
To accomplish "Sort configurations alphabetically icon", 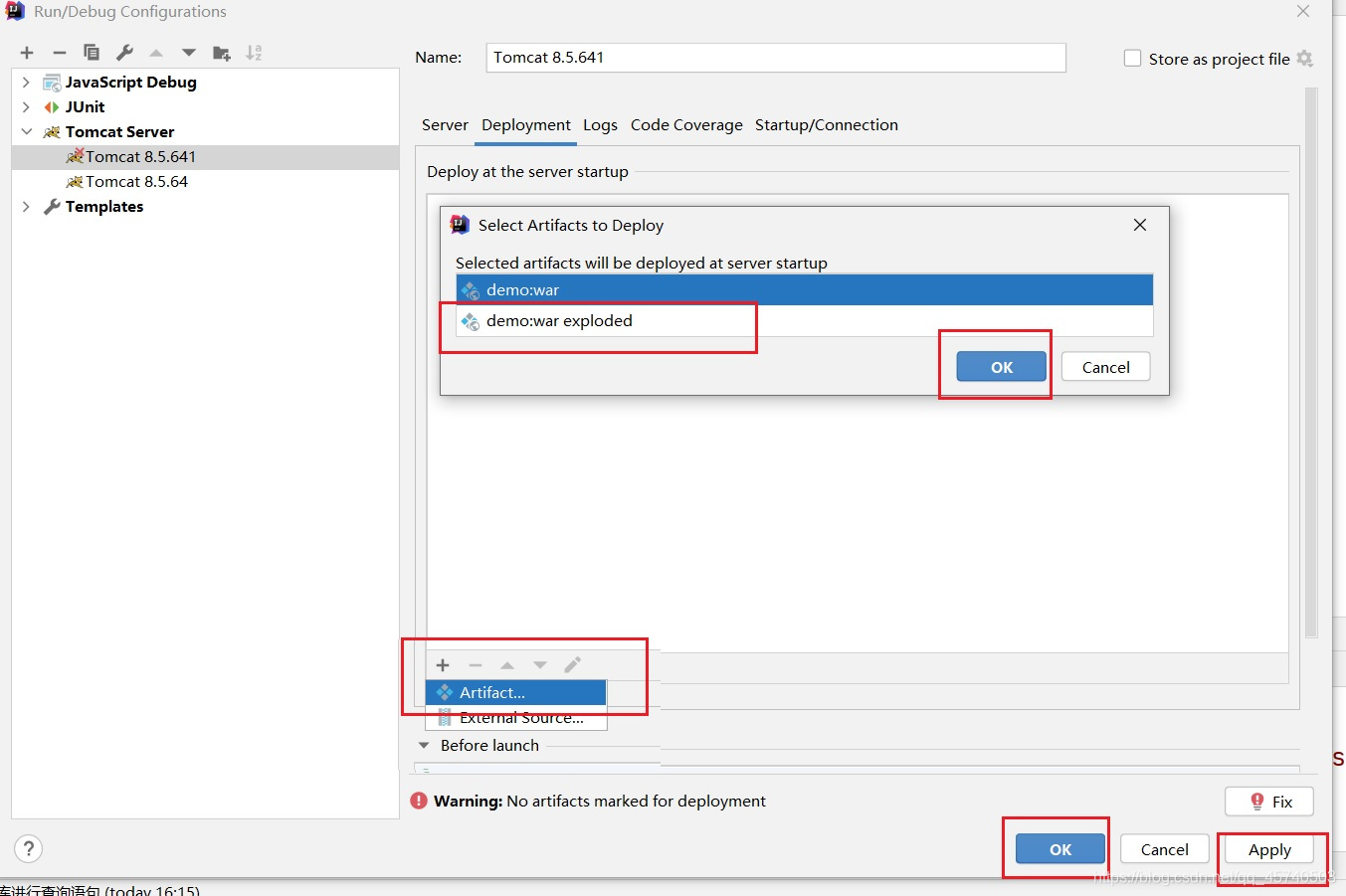I will coord(255,53).
